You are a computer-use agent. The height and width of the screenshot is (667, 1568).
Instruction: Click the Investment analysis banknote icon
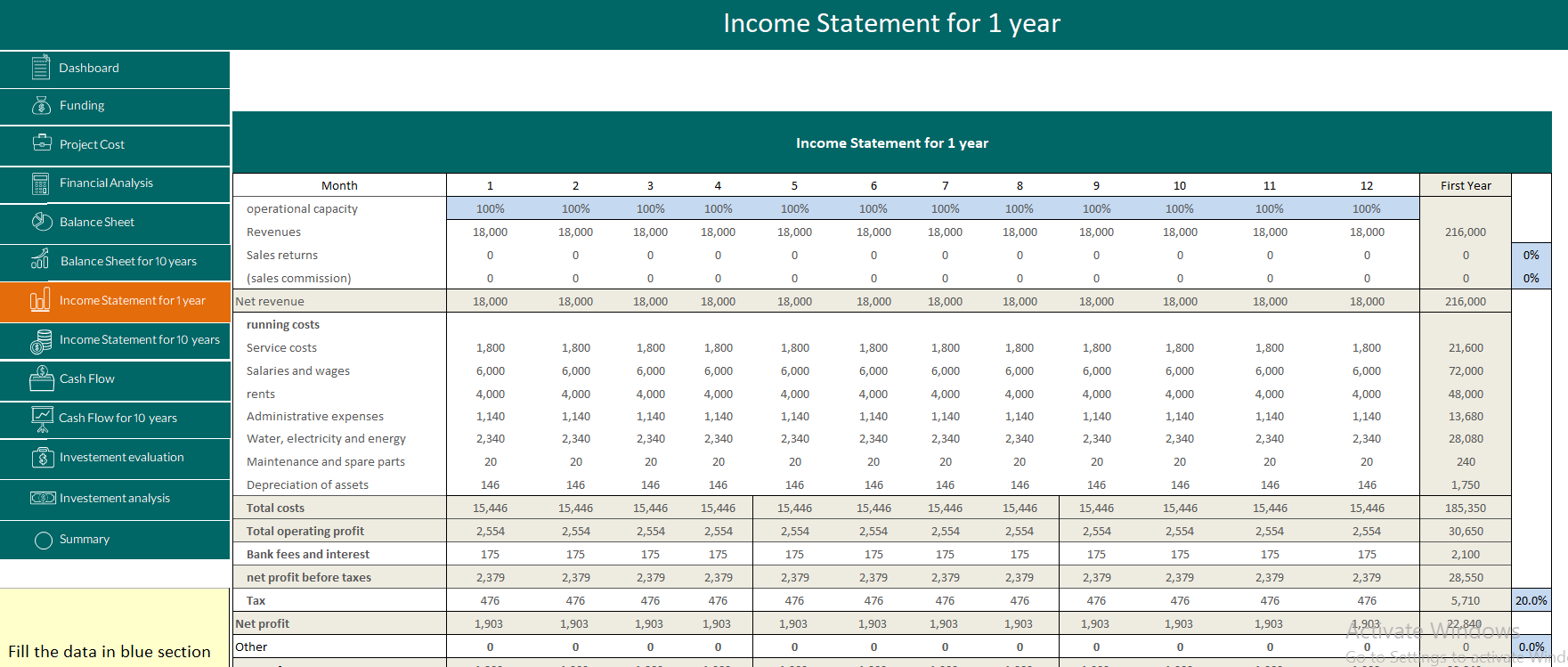(43, 498)
